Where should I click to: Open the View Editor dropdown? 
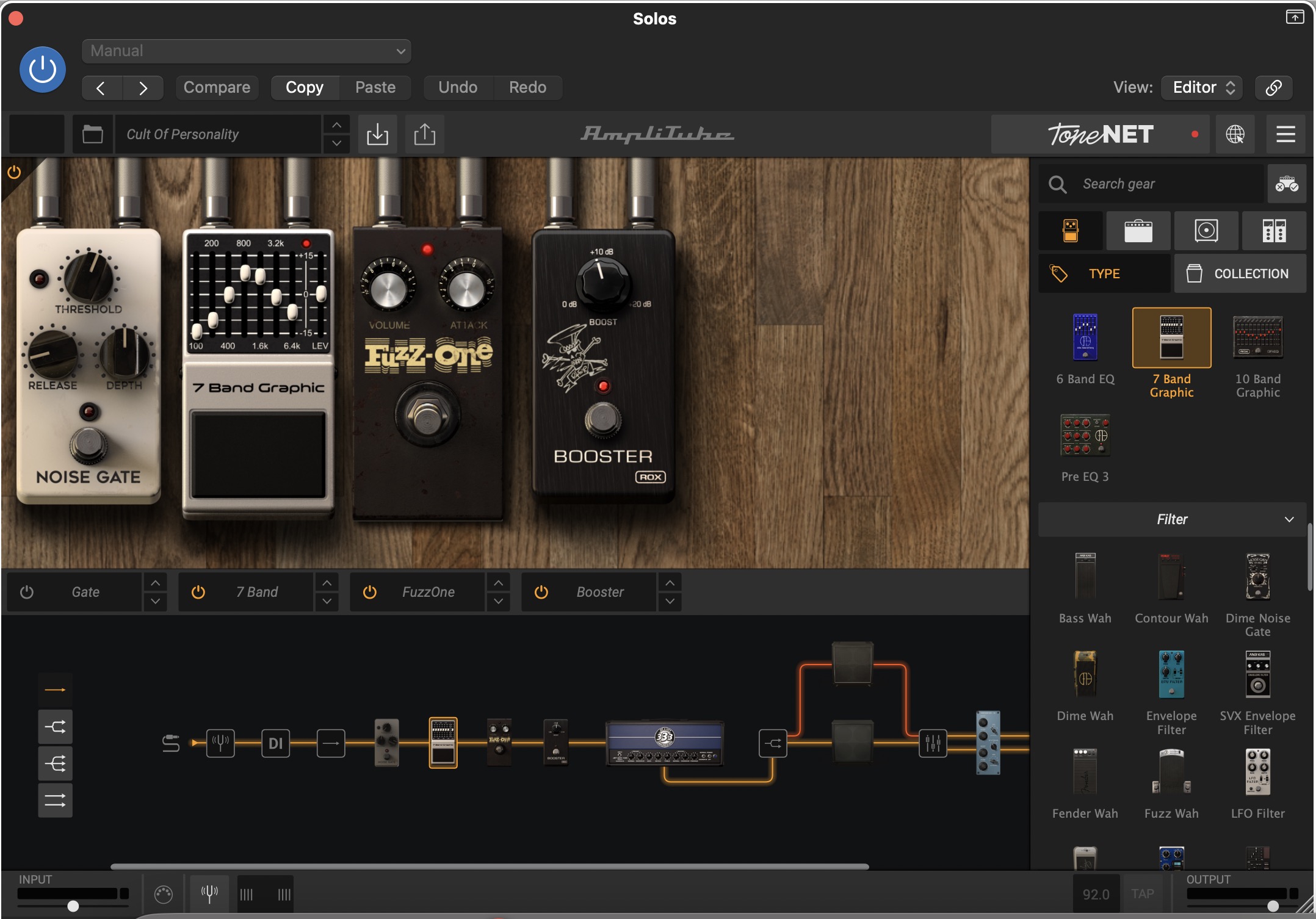coord(1202,88)
